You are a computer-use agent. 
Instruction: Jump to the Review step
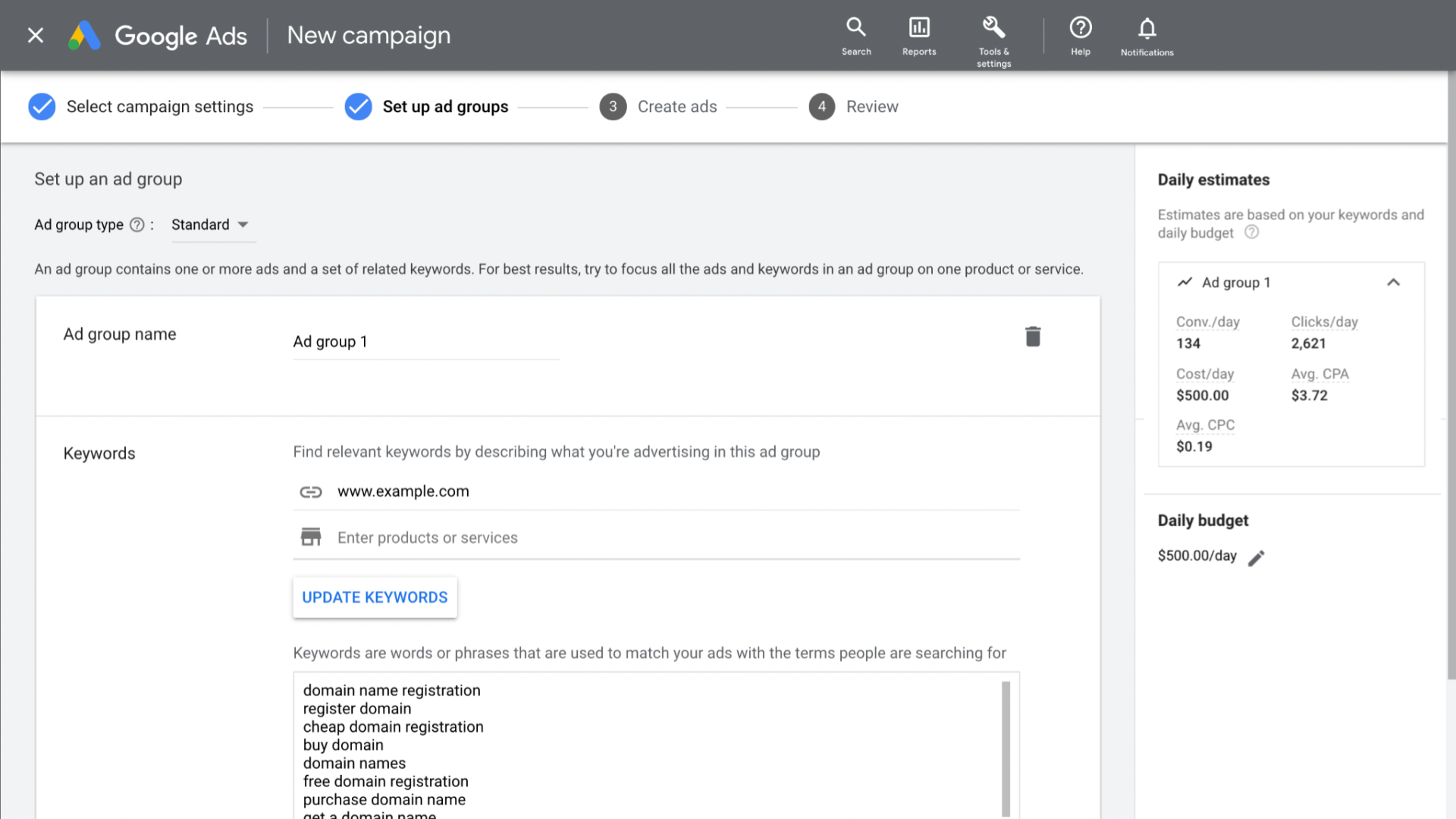coord(871,107)
